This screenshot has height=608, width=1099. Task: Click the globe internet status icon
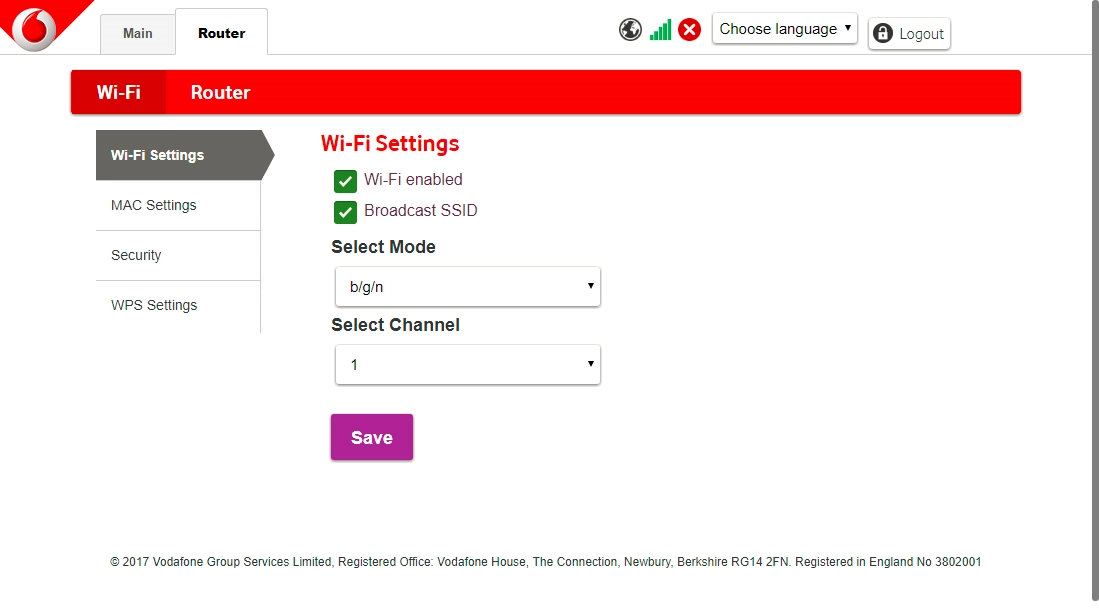pyautogui.click(x=630, y=30)
